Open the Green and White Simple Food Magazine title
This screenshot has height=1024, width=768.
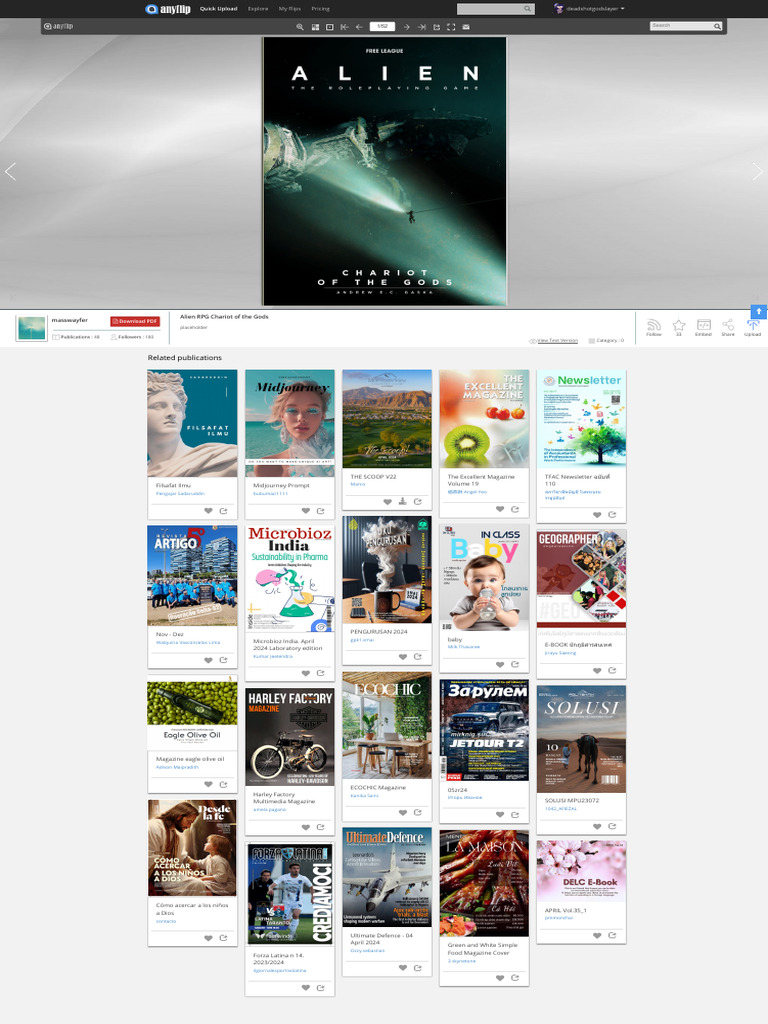click(x=483, y=949)
